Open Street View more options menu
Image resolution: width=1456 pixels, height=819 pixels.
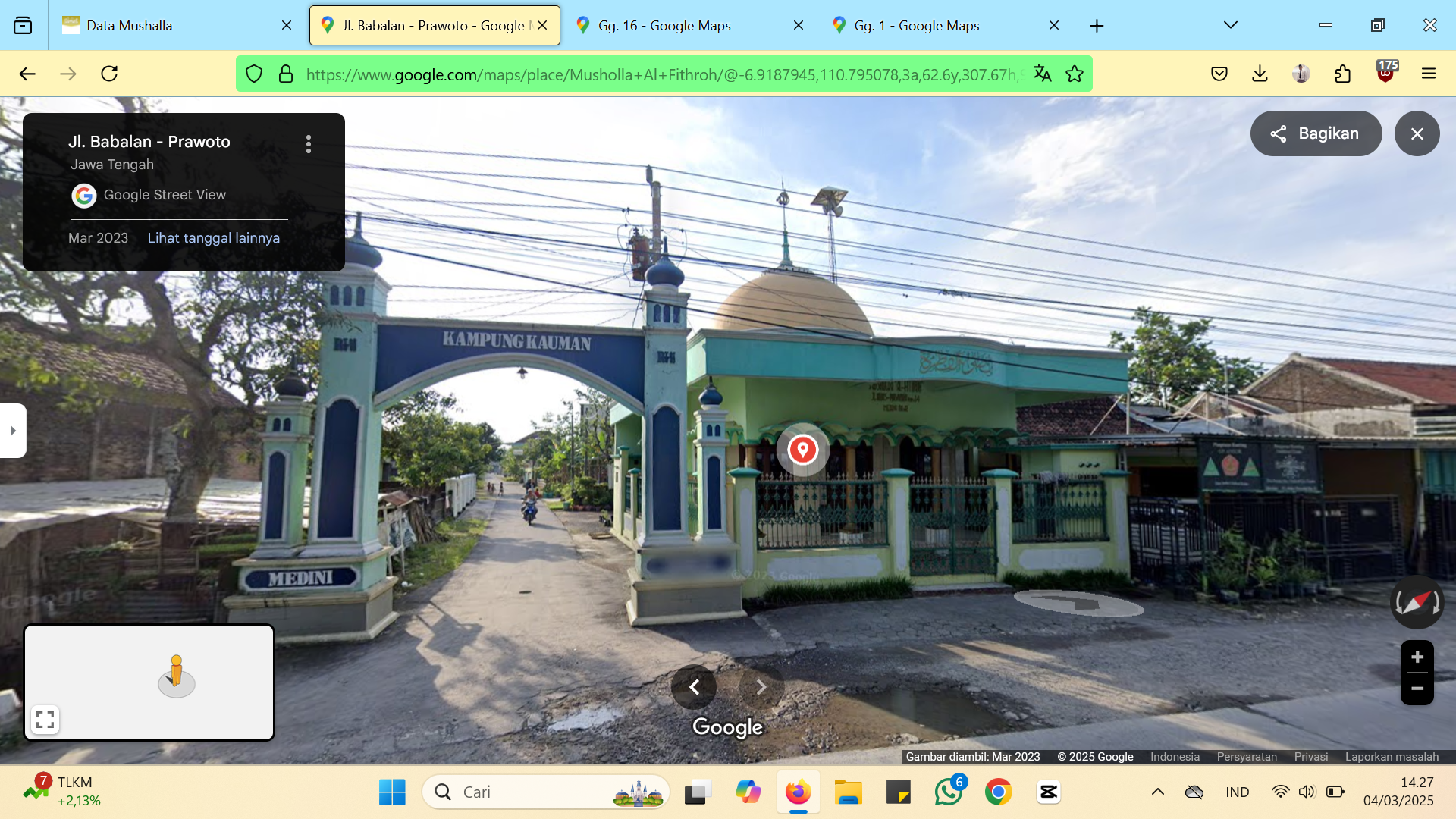(308, 144)
